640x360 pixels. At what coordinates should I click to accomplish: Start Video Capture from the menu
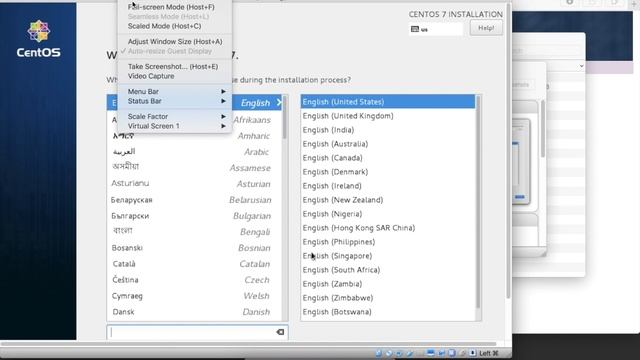click(x=151, y=76)
